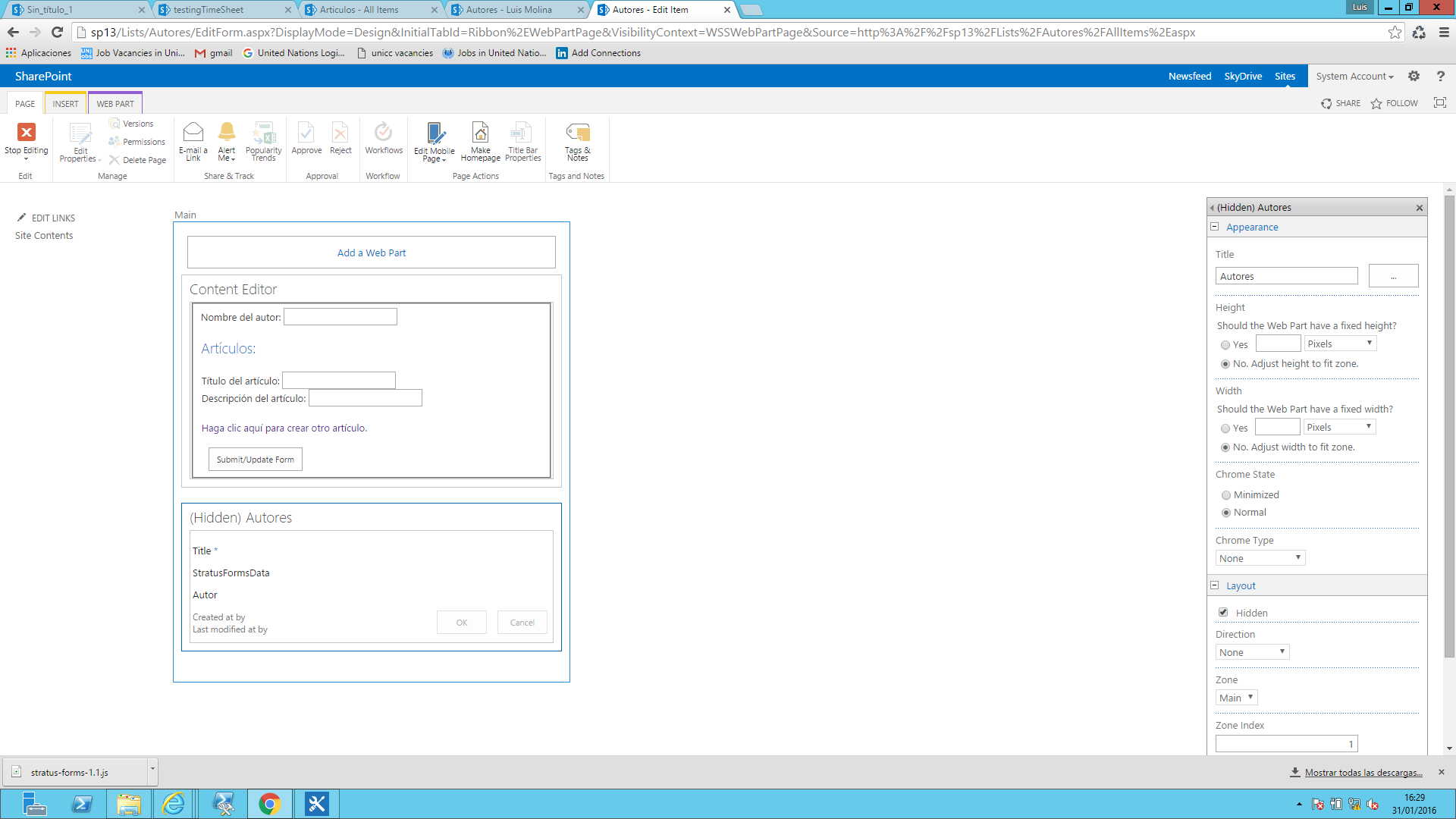Switch to the INSERT ribbon tab
The height and width of the screenshot is (819, 1456).
pos(65,102)
